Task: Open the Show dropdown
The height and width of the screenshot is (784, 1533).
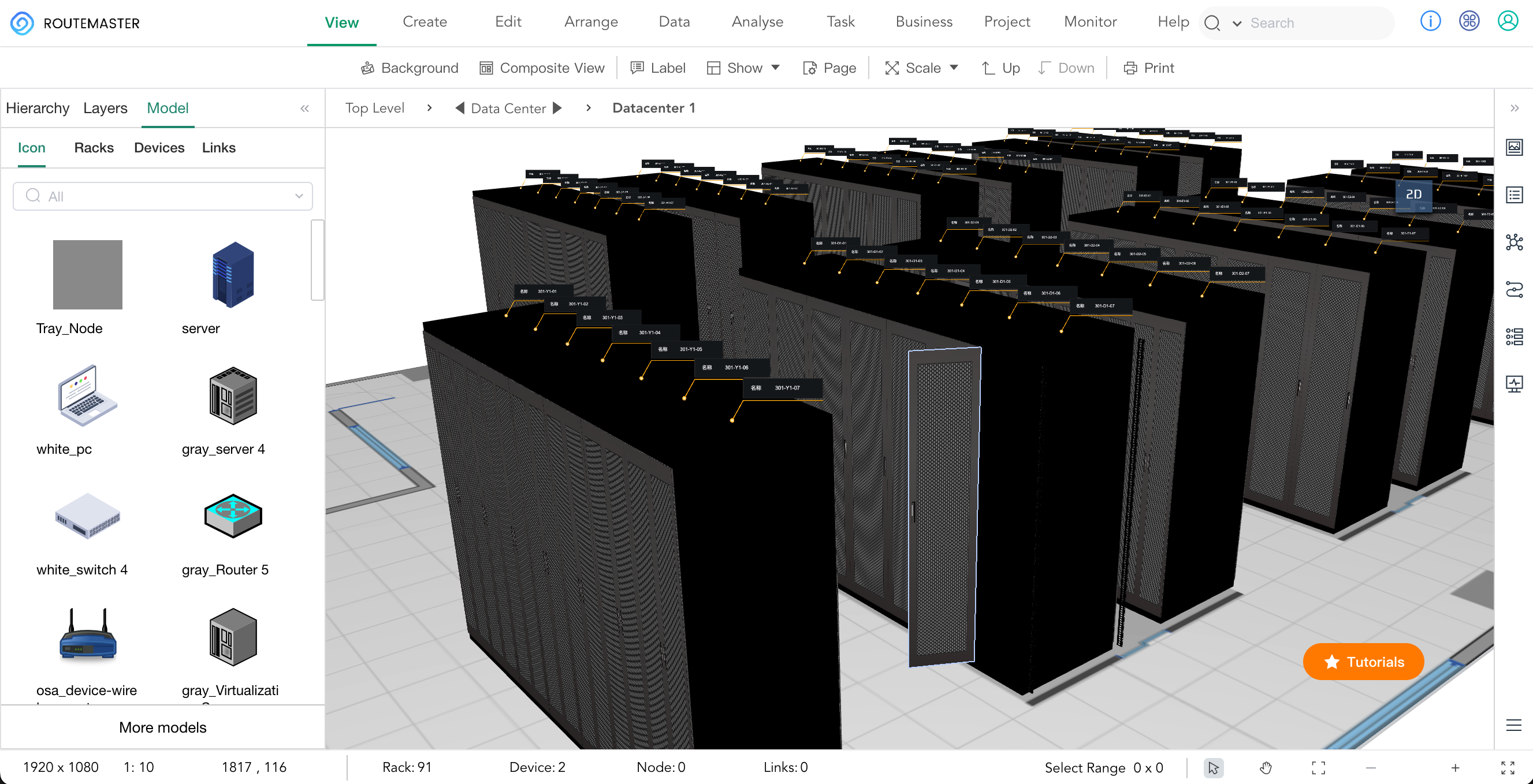Action: tap(742, 68)
